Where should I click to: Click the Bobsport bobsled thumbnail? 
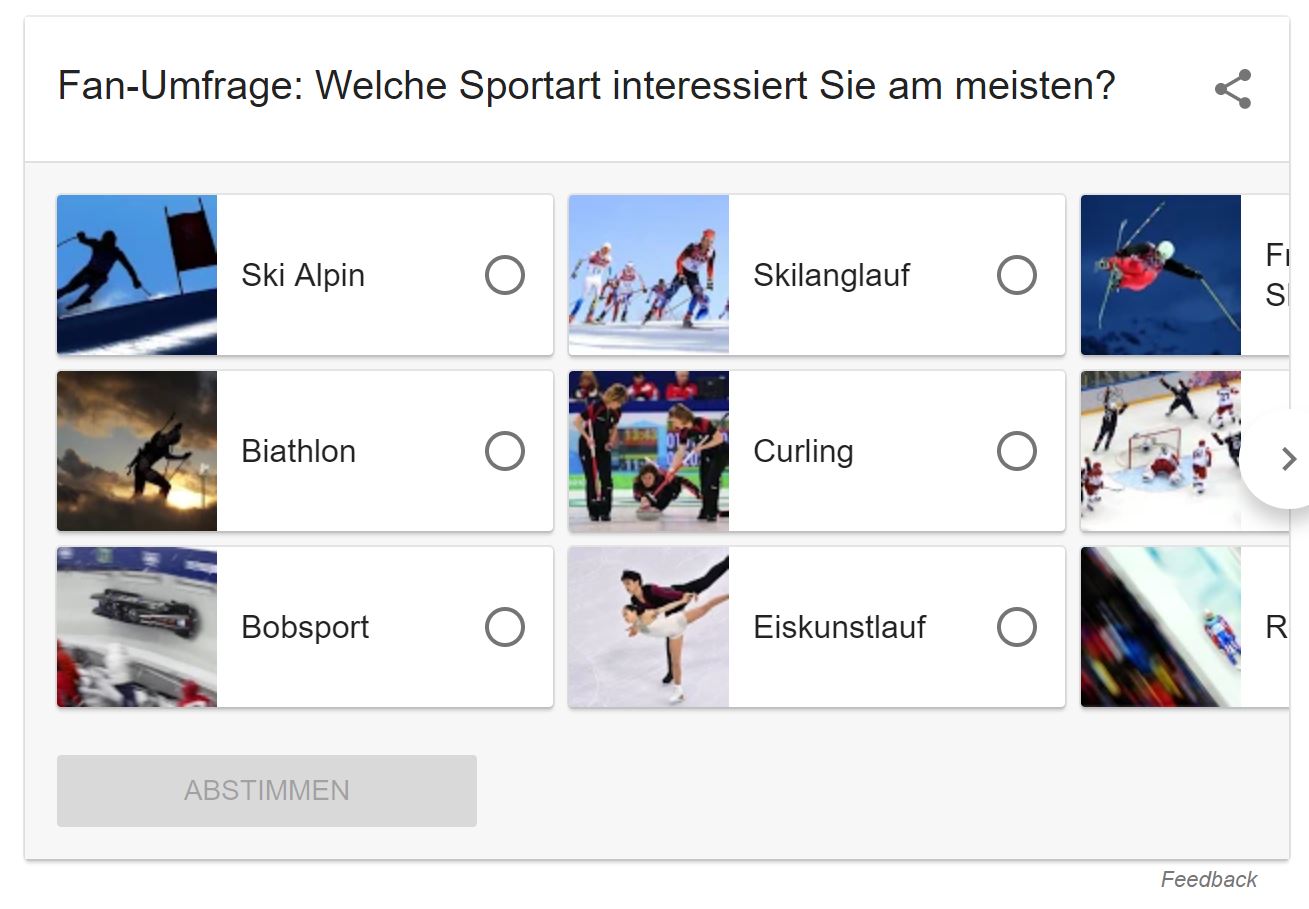click(x=137, y=627)
